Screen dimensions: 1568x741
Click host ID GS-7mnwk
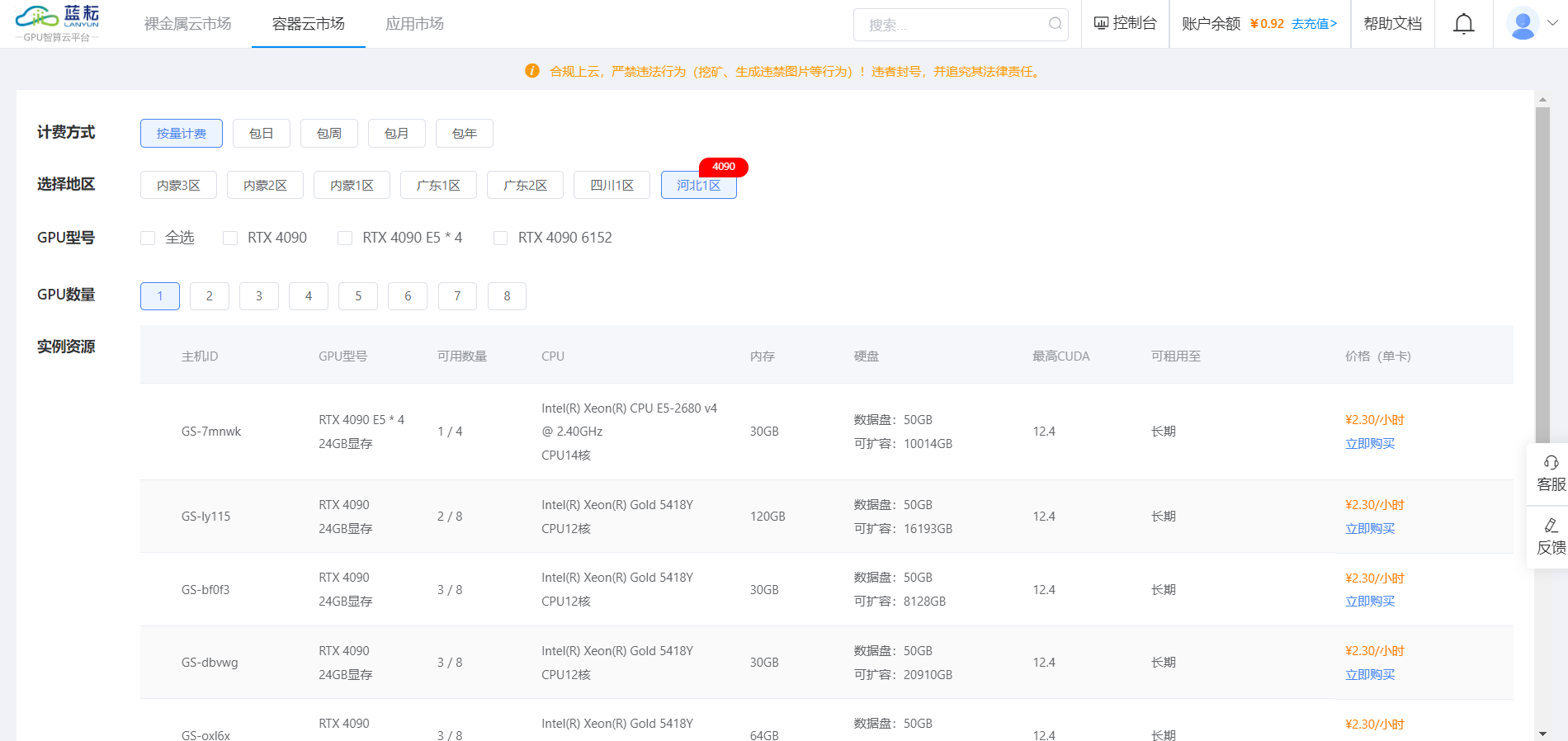211,432
